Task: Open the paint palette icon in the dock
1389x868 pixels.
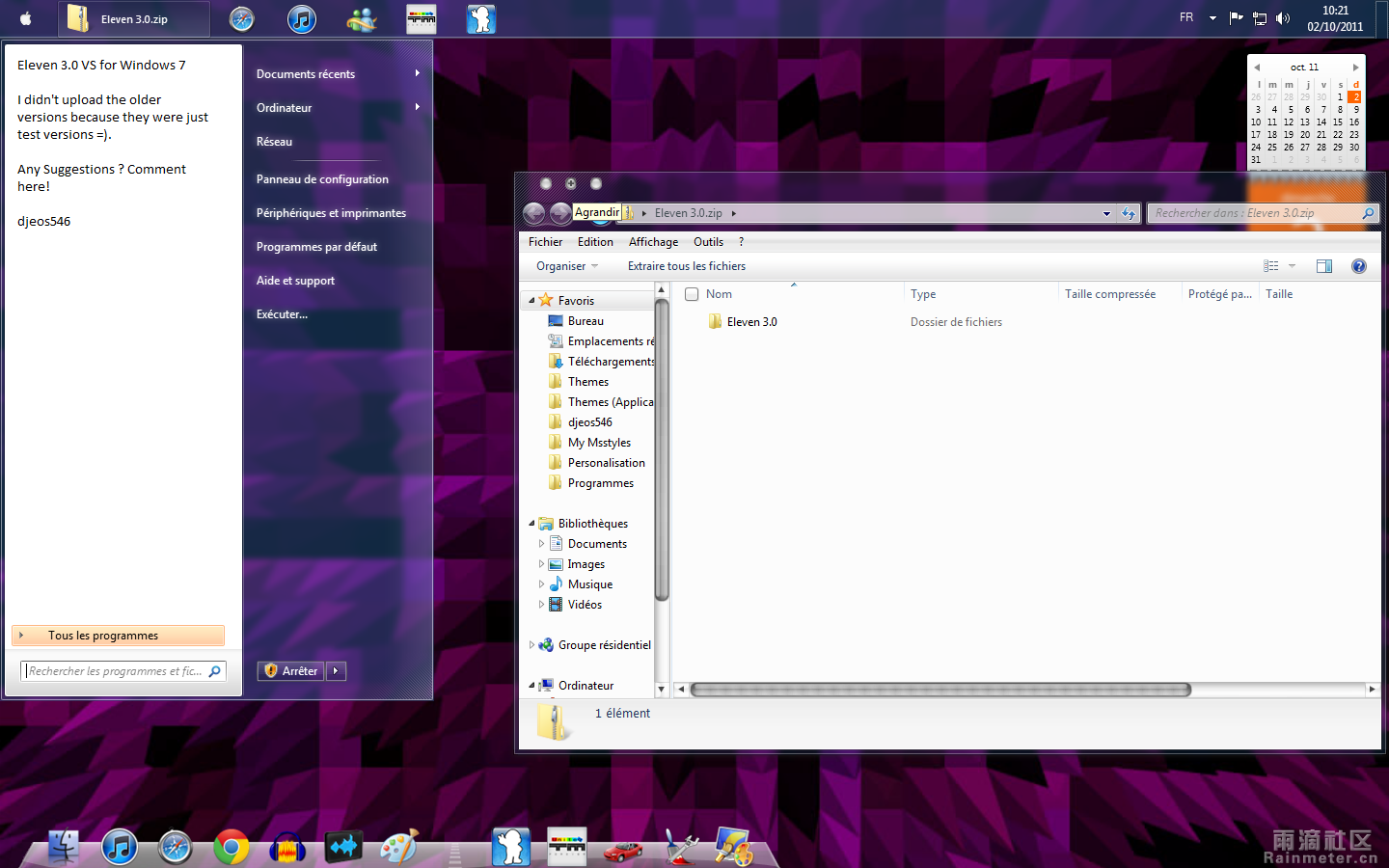Action: [399, 847]
